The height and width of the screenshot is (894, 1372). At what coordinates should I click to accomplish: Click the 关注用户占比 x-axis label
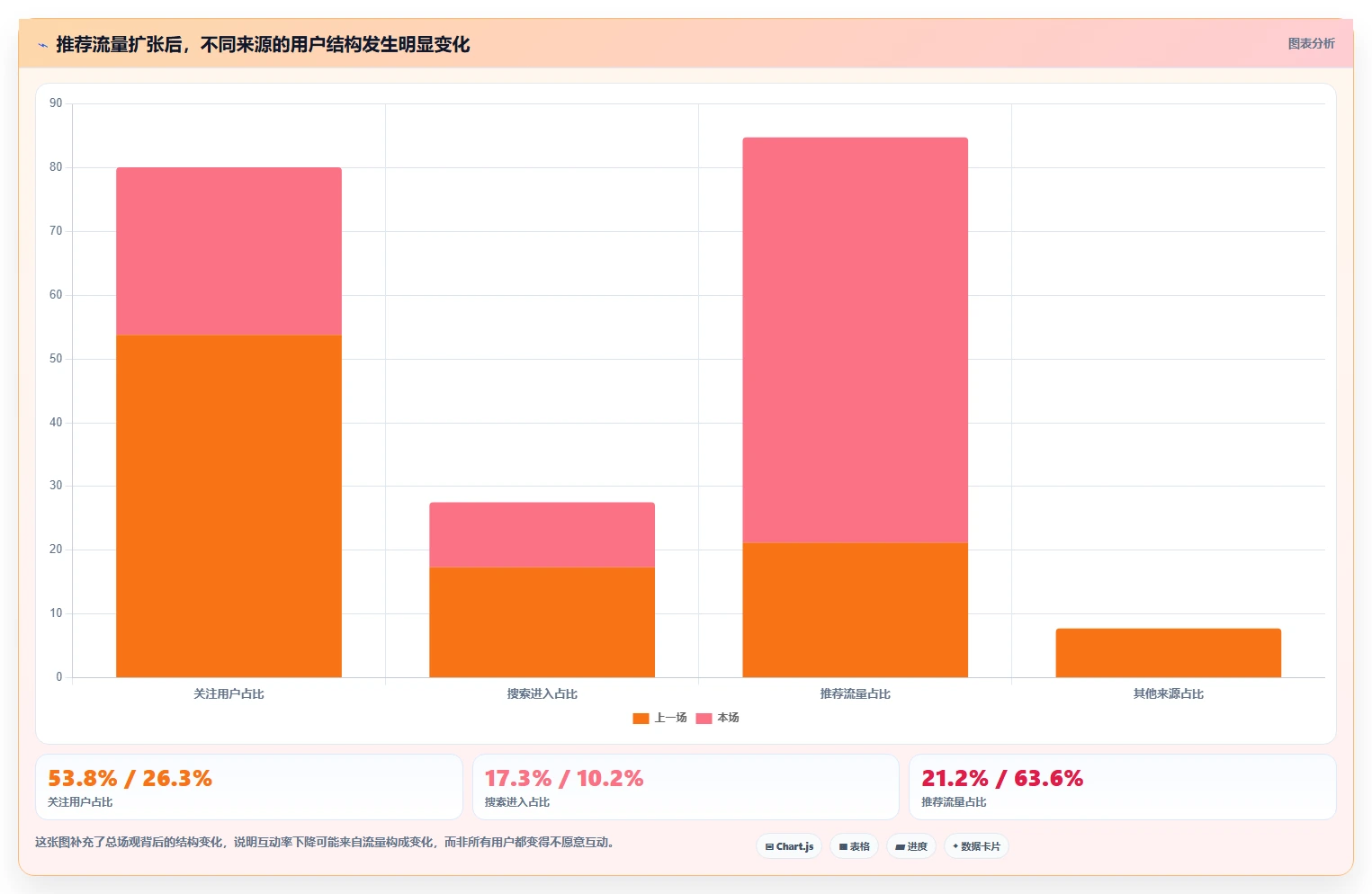[229, 693]
